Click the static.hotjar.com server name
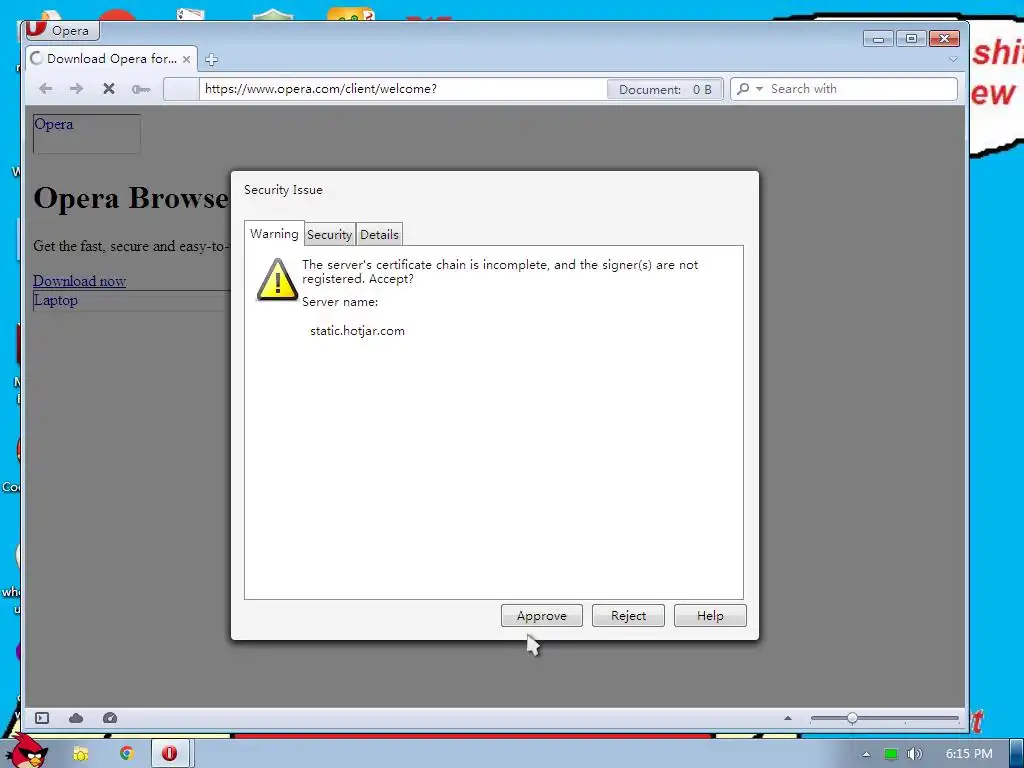Viewport: 1024px width, 768px height. coord(357,330)
